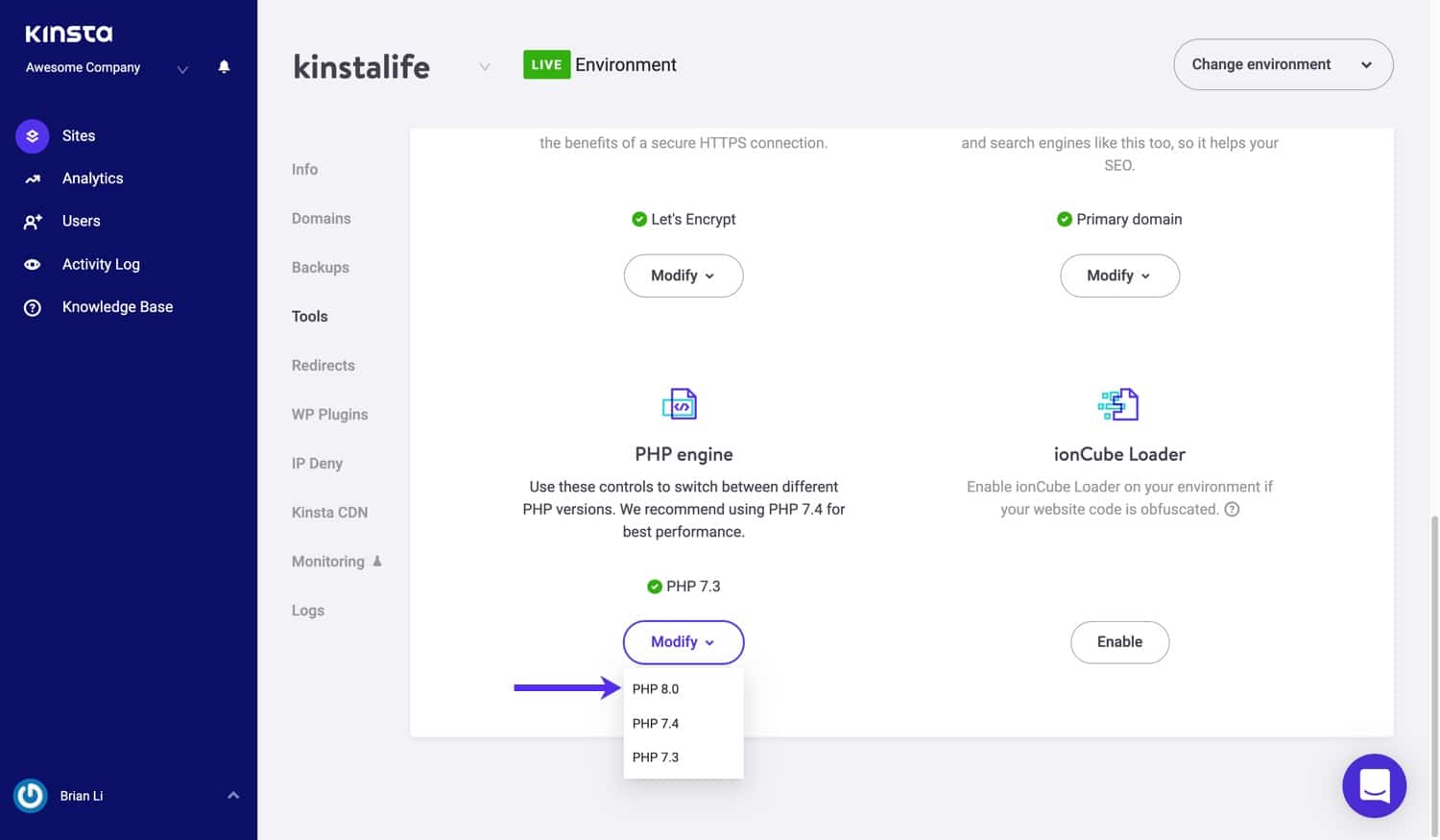Open the IP Deny tab
This screenshot has height=840, width=1440.
click(x=317, y=464)
